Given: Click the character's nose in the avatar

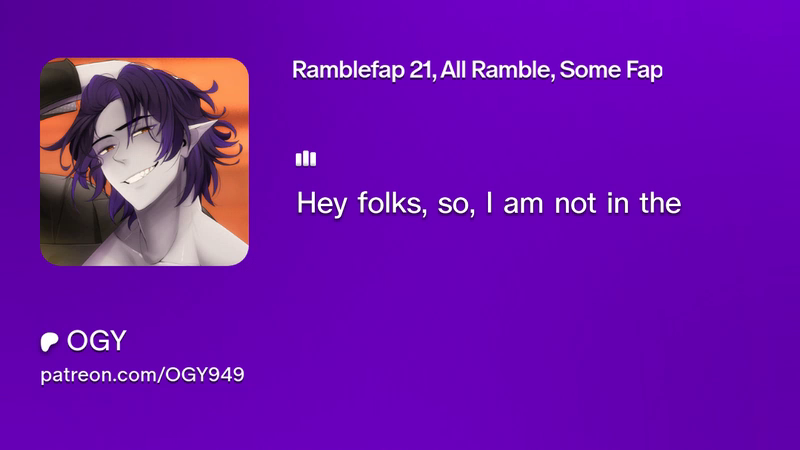Looking at the screenshot, I should pyautogui.click(x=118, y=156).
